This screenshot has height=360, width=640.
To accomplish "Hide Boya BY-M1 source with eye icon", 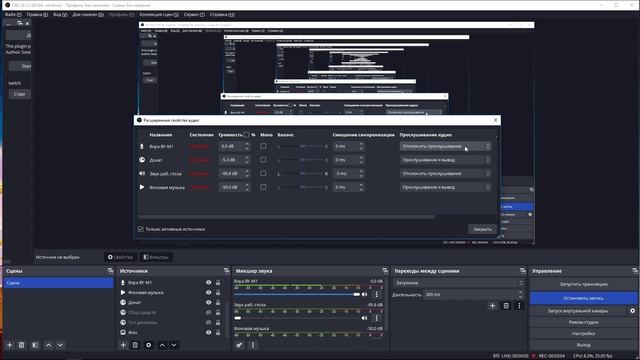I will click(x=209, y=282).
